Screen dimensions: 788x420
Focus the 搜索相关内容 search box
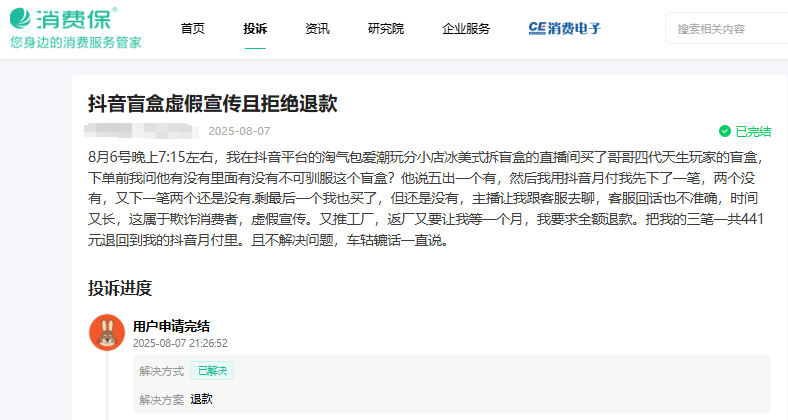[x=727, y=29]
